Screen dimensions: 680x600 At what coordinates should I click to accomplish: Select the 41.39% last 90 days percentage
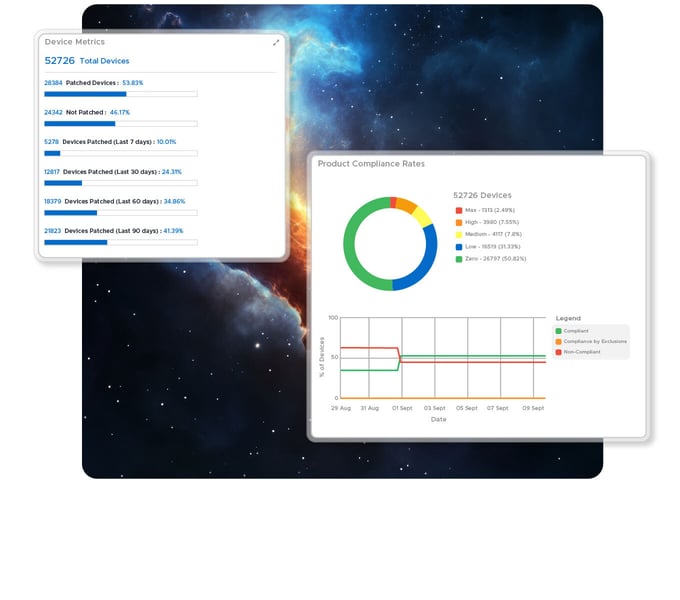[x=173, y=231]
